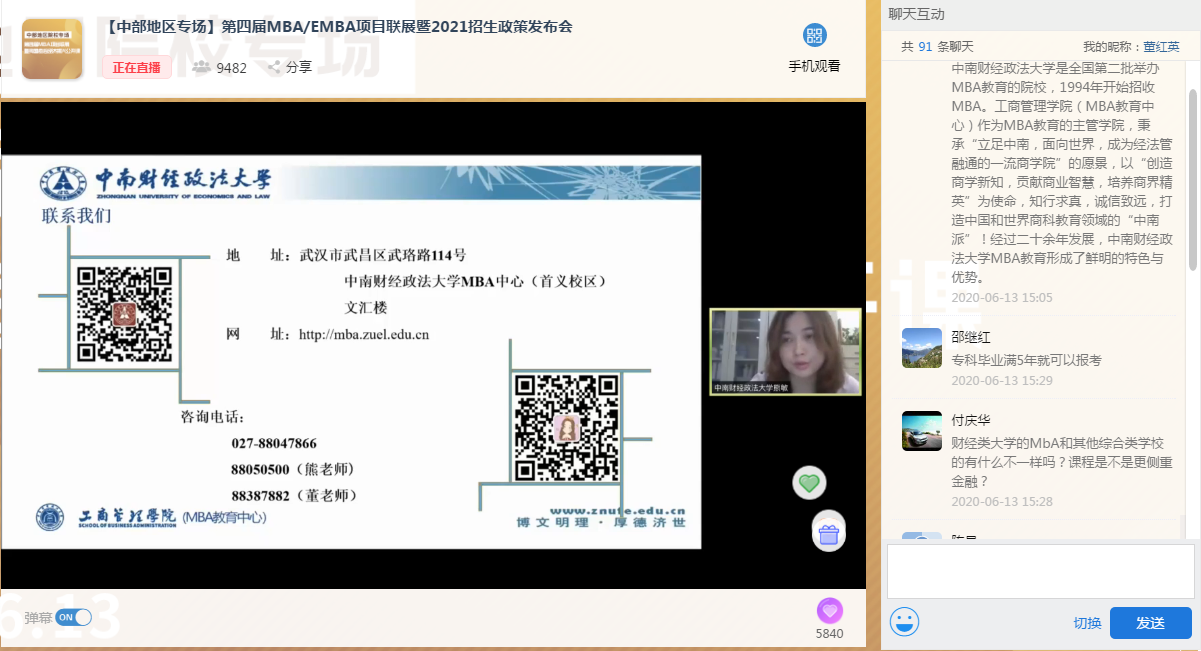This screenshot has height=651, width=1201.
Task: Select the 聊天互动 chat tab
Action: tap(916, 14)
